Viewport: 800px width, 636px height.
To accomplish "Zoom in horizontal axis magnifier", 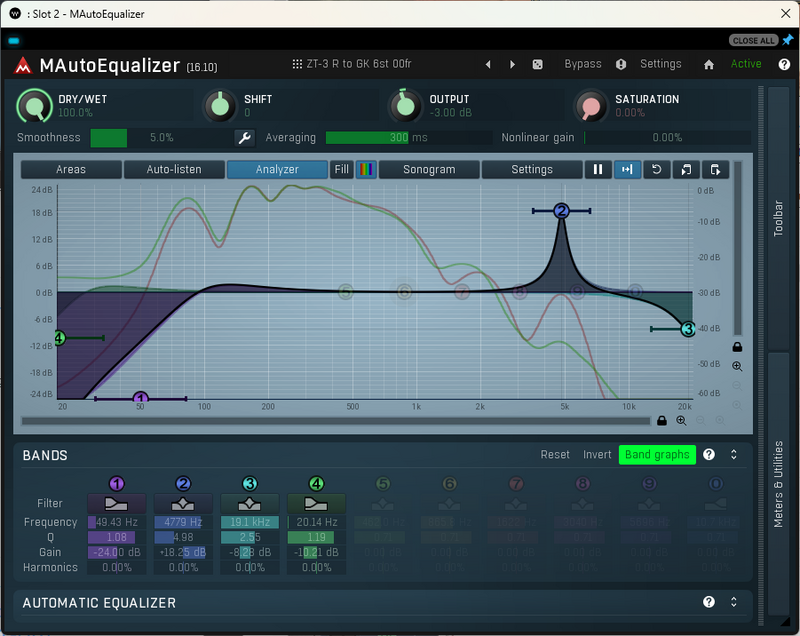I will [681, 421].
